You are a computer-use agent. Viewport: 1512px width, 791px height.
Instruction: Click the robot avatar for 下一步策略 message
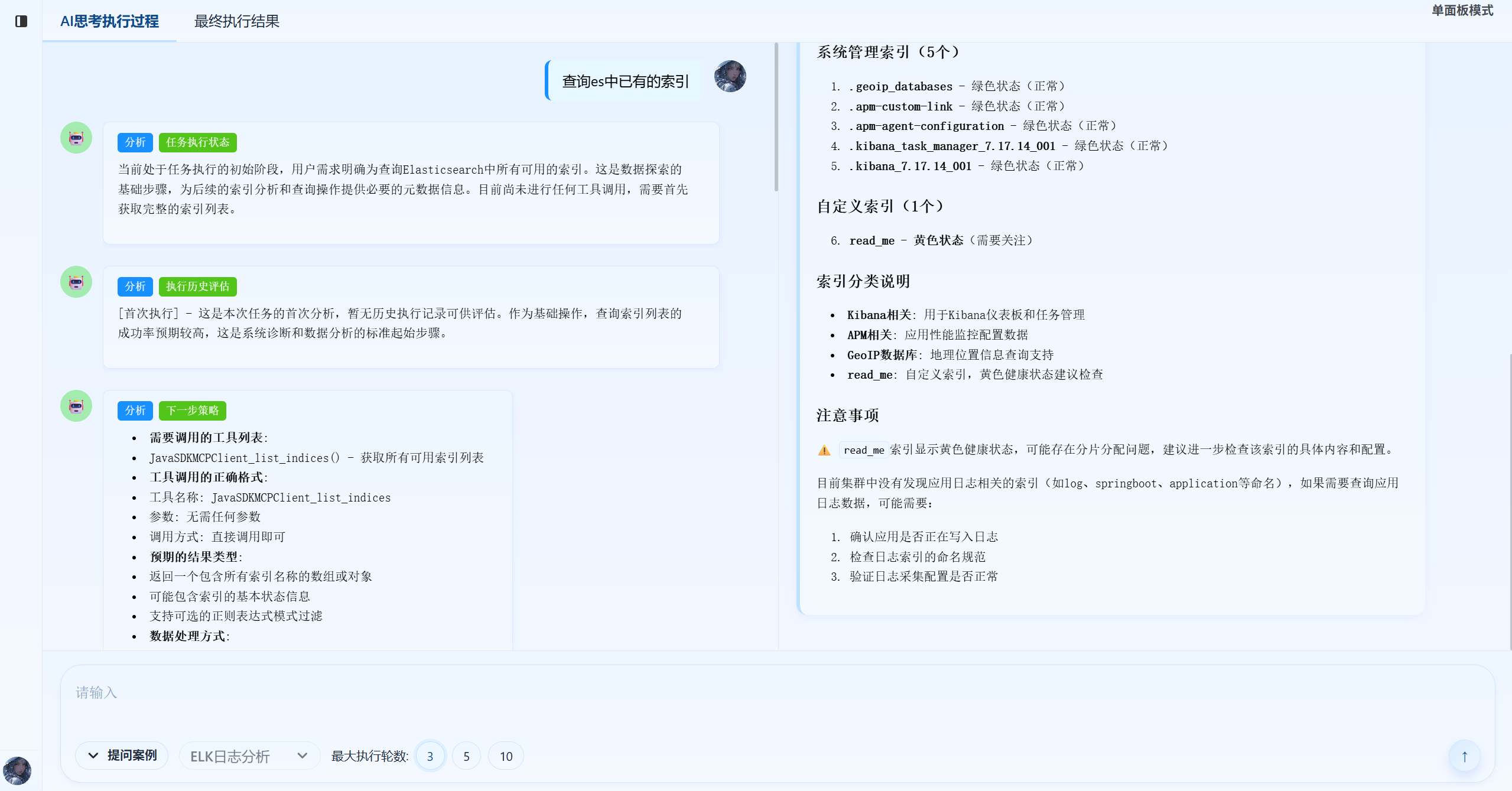point(76,406)
